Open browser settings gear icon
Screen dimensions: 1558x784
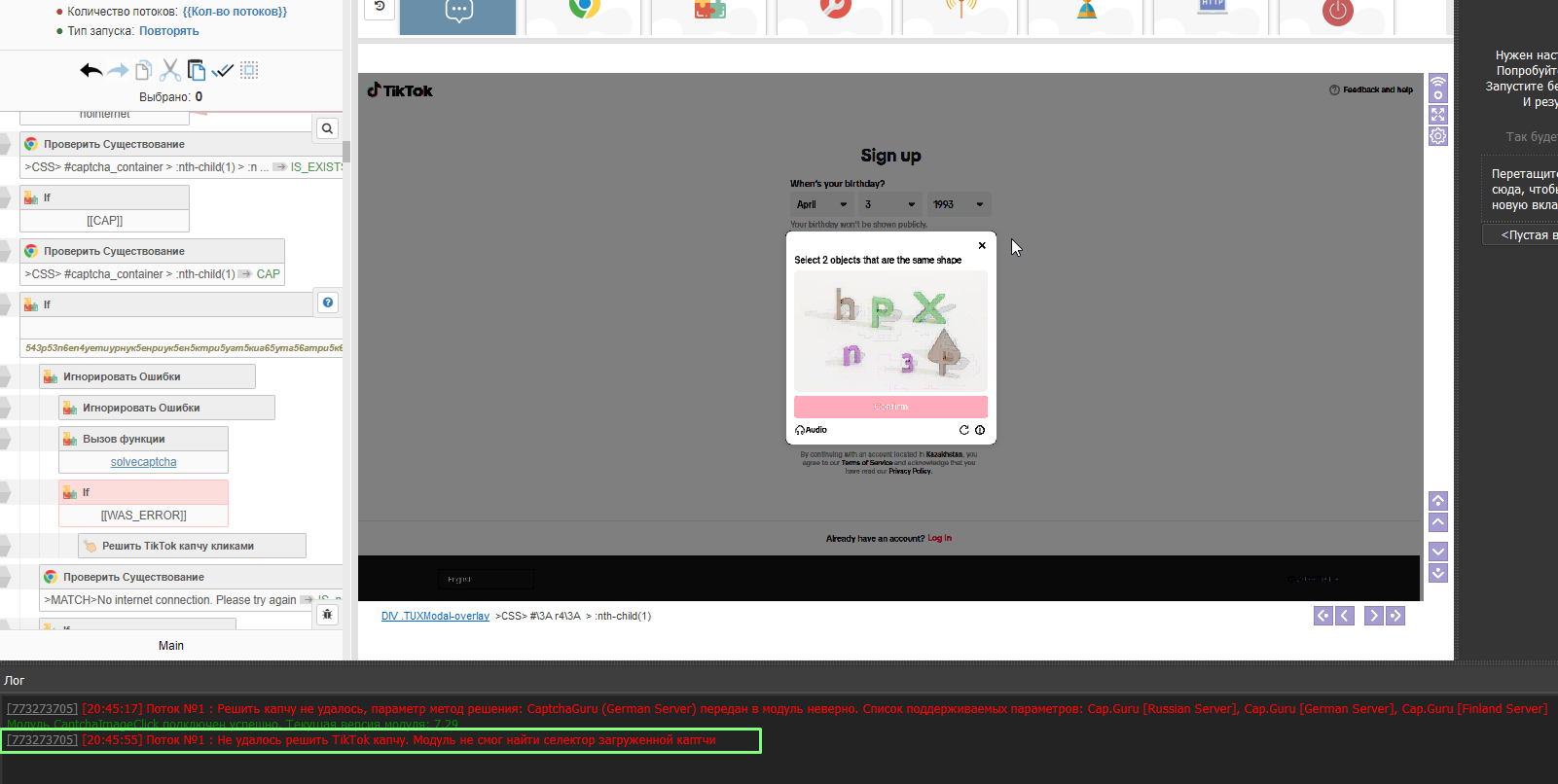1437,136
